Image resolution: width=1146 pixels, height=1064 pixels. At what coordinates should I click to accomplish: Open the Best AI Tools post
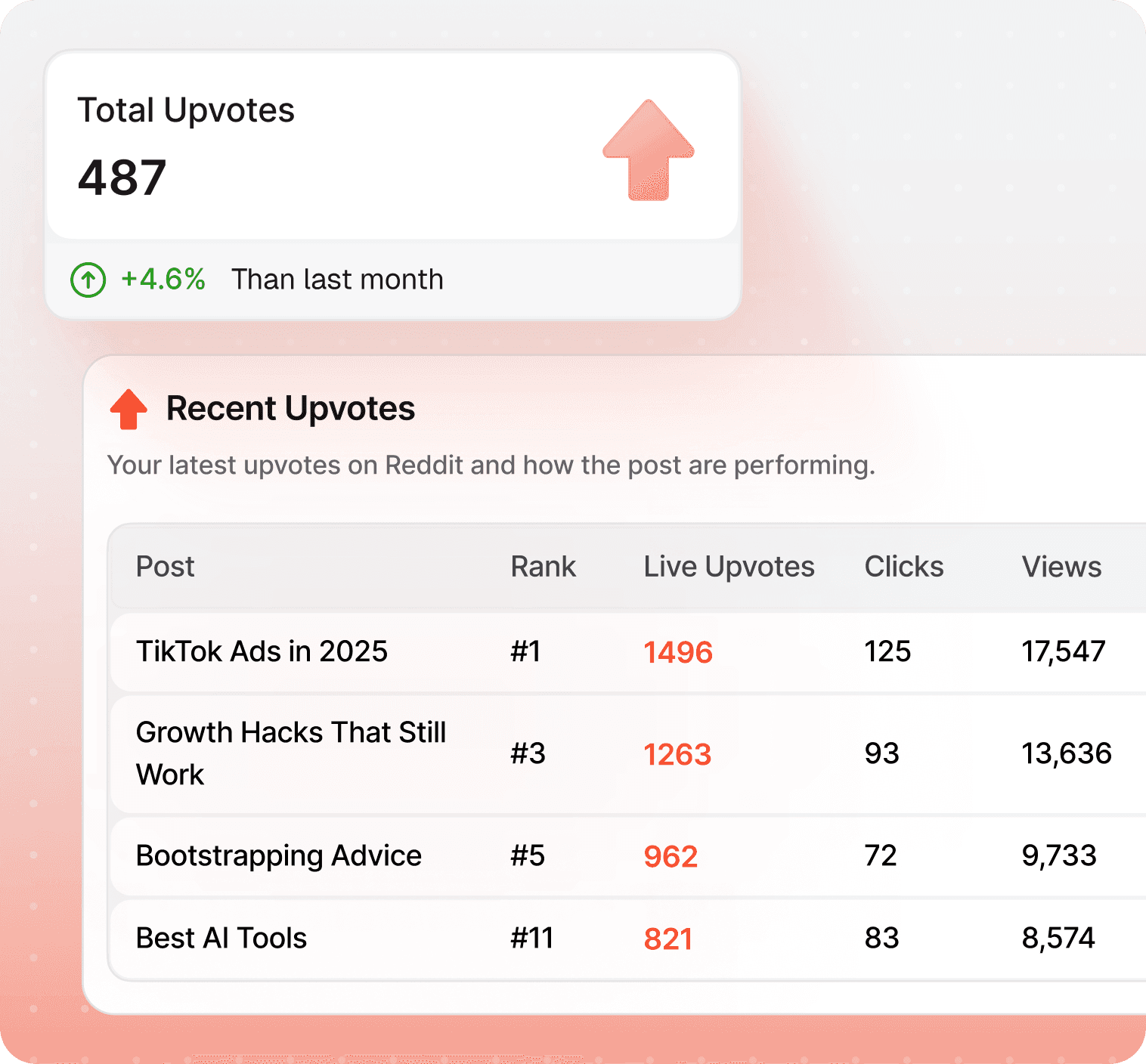pos(220,937)
